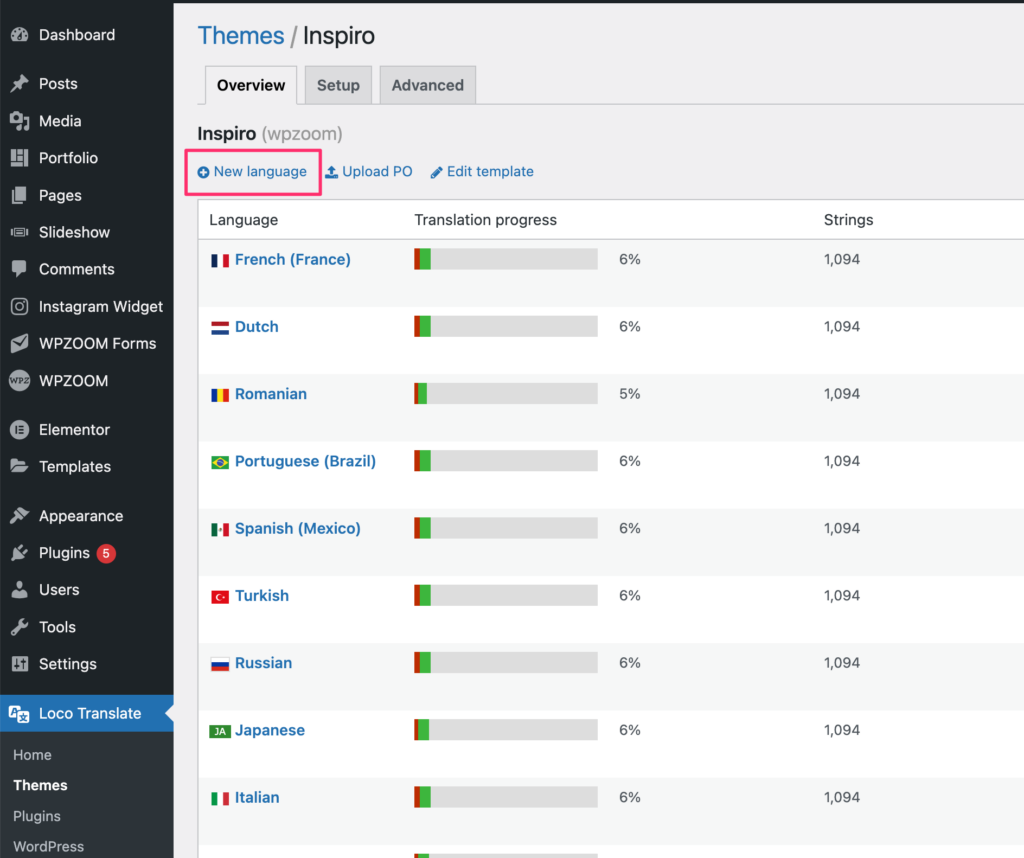Click the plus icon beside New language
This screenshot has width=1024, height=858.
coord(204,172)
